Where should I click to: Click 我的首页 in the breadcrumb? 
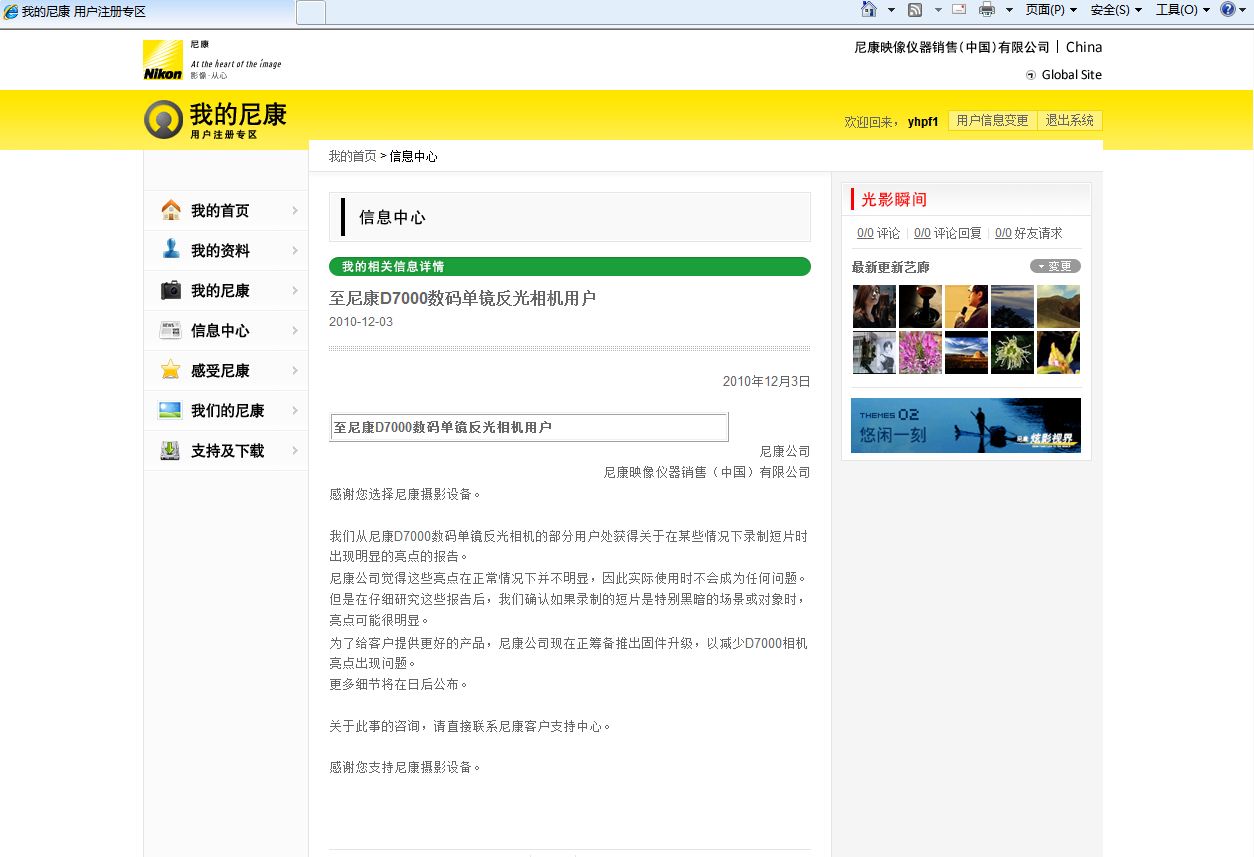(x=352, y=156)
